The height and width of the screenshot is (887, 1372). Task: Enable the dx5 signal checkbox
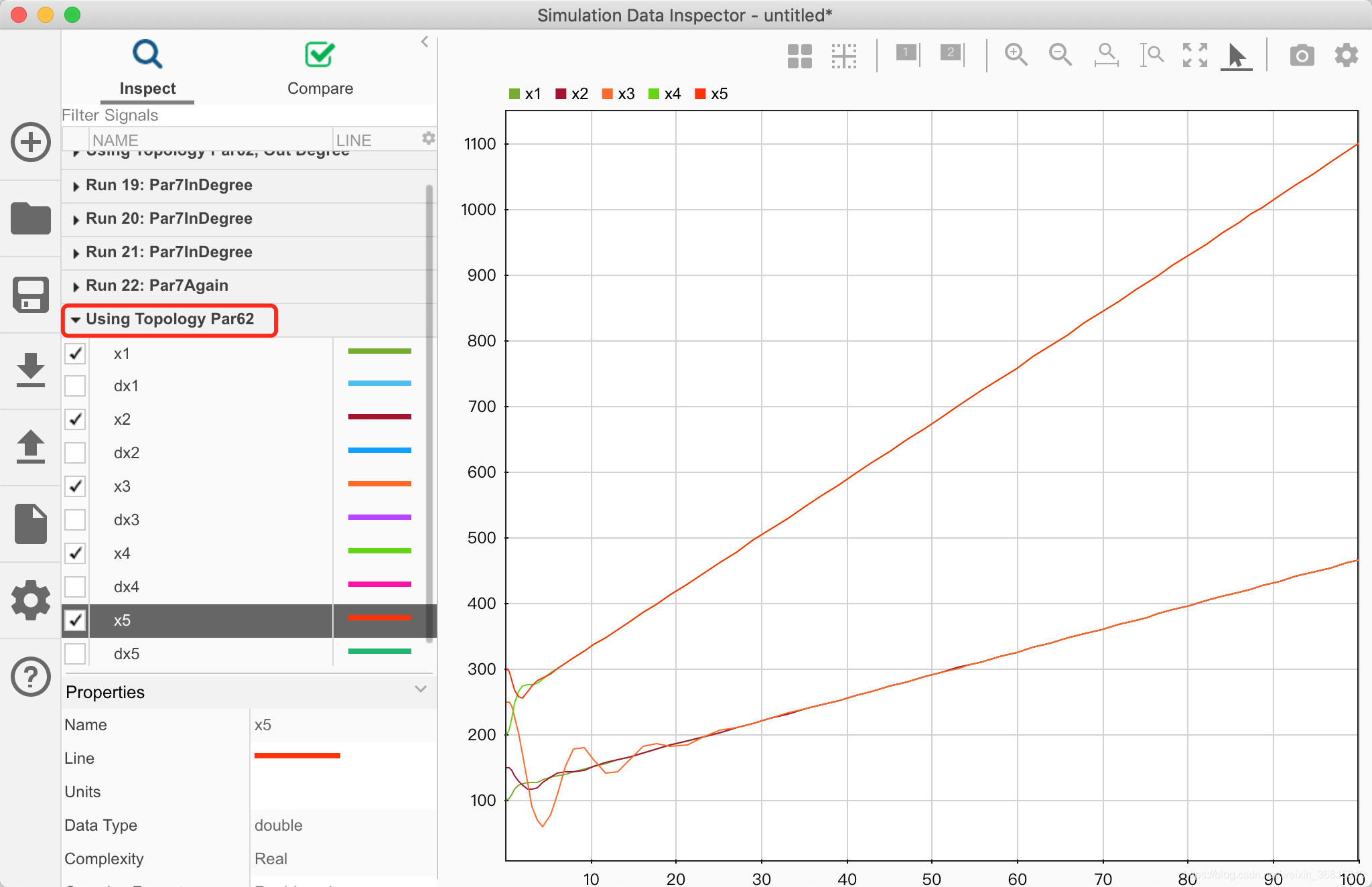(75, 654)
